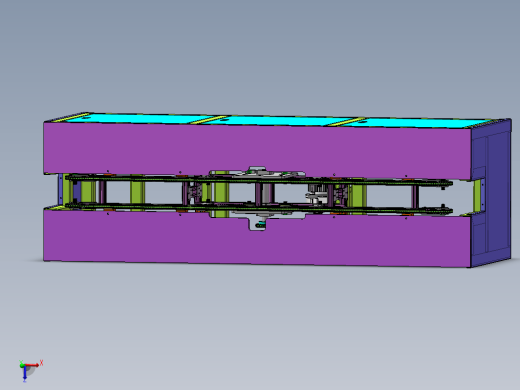Screen dimensions: 520x390
Task: Click the red X axis of the triad
Action: coord(33,365)
